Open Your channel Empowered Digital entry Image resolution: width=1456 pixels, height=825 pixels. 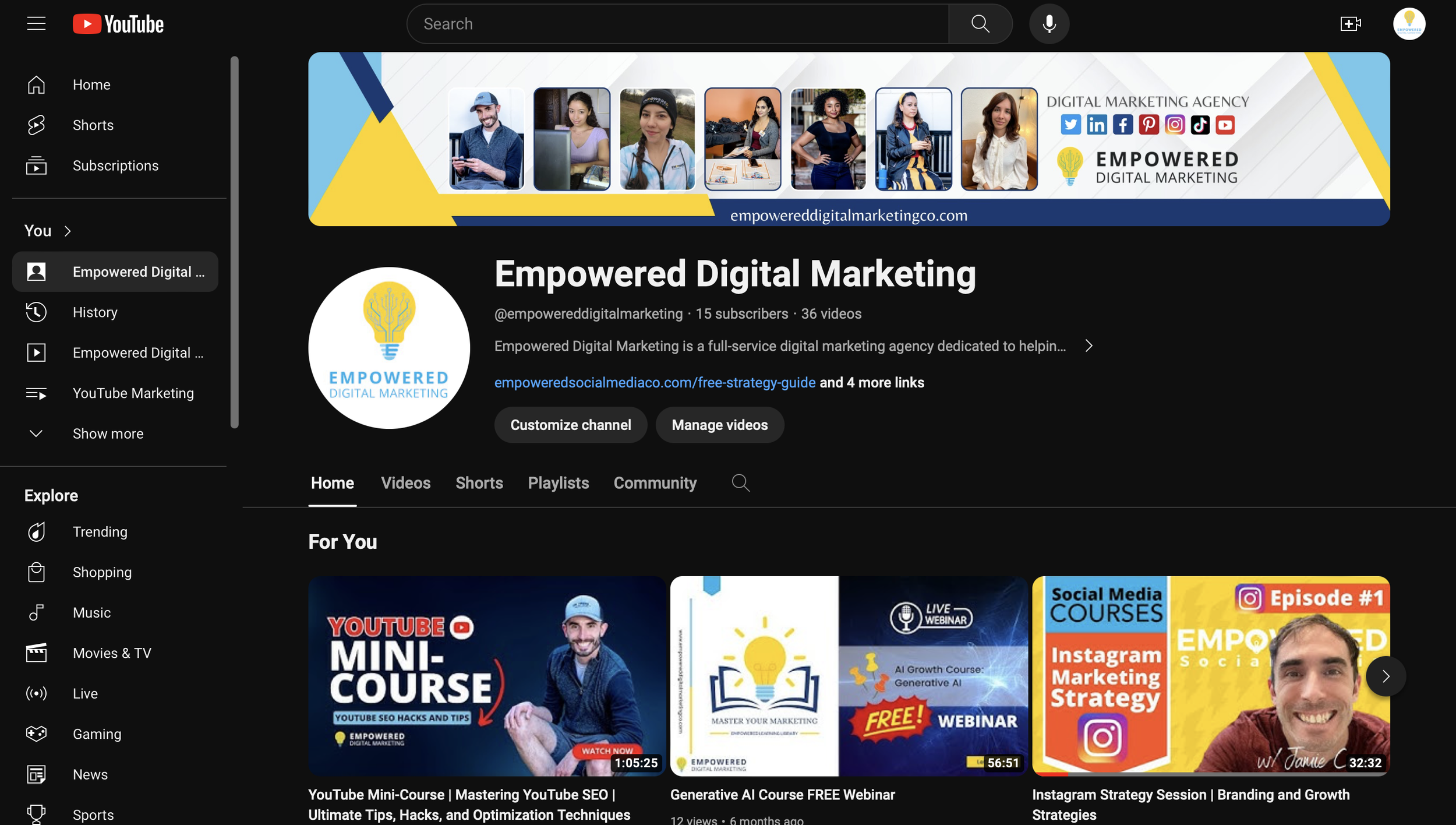click(x=115, y=272)
